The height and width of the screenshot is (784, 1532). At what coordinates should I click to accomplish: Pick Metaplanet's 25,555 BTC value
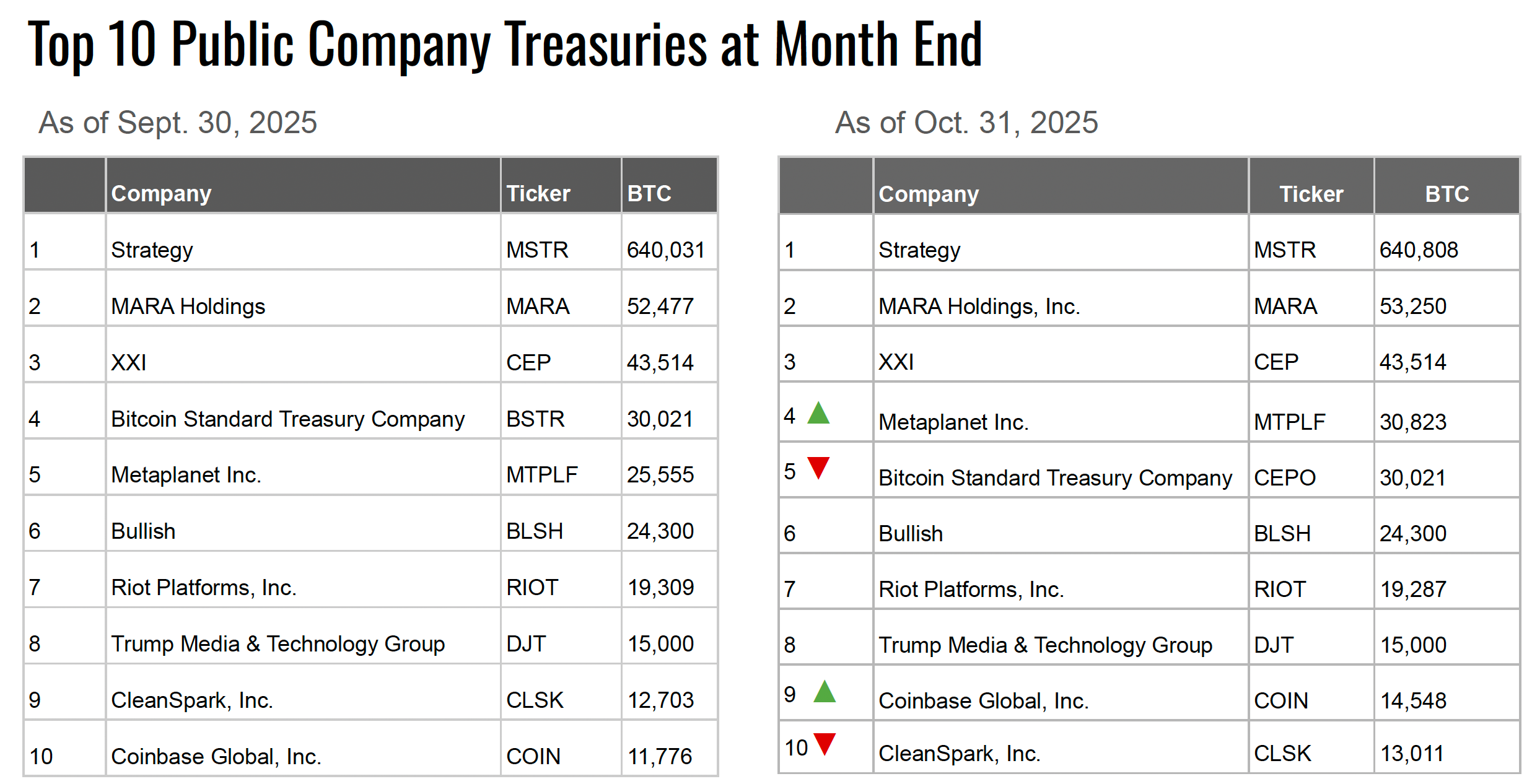pos(660,475)
